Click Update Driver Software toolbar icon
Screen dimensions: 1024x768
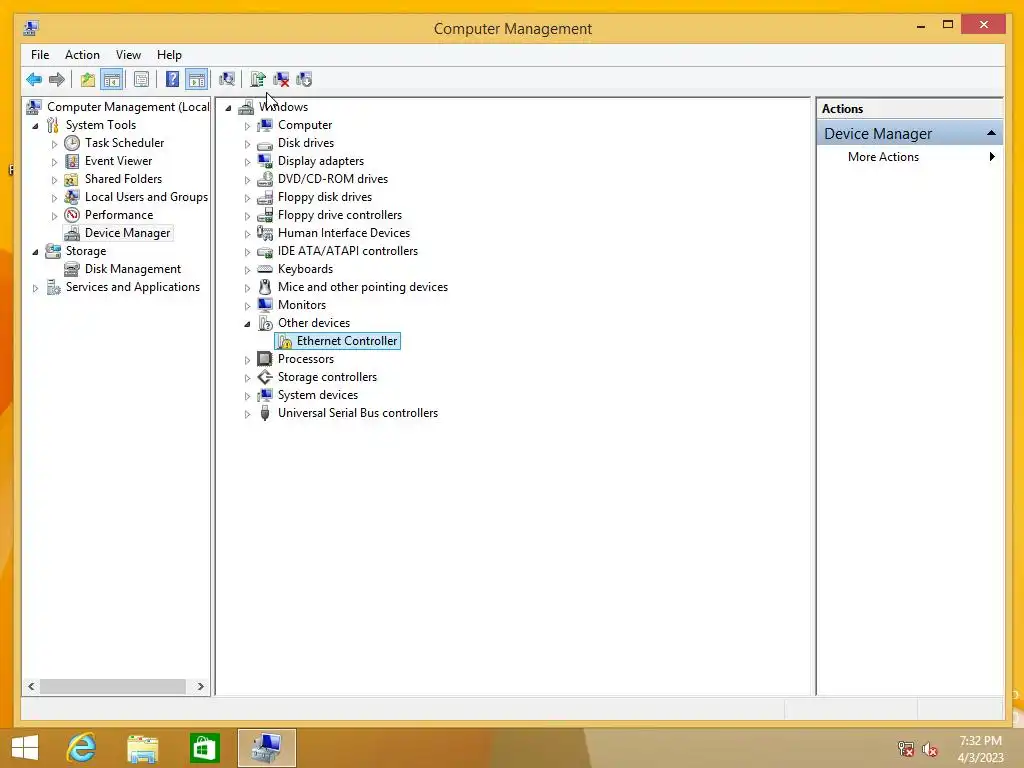click(x=258, y=80)
